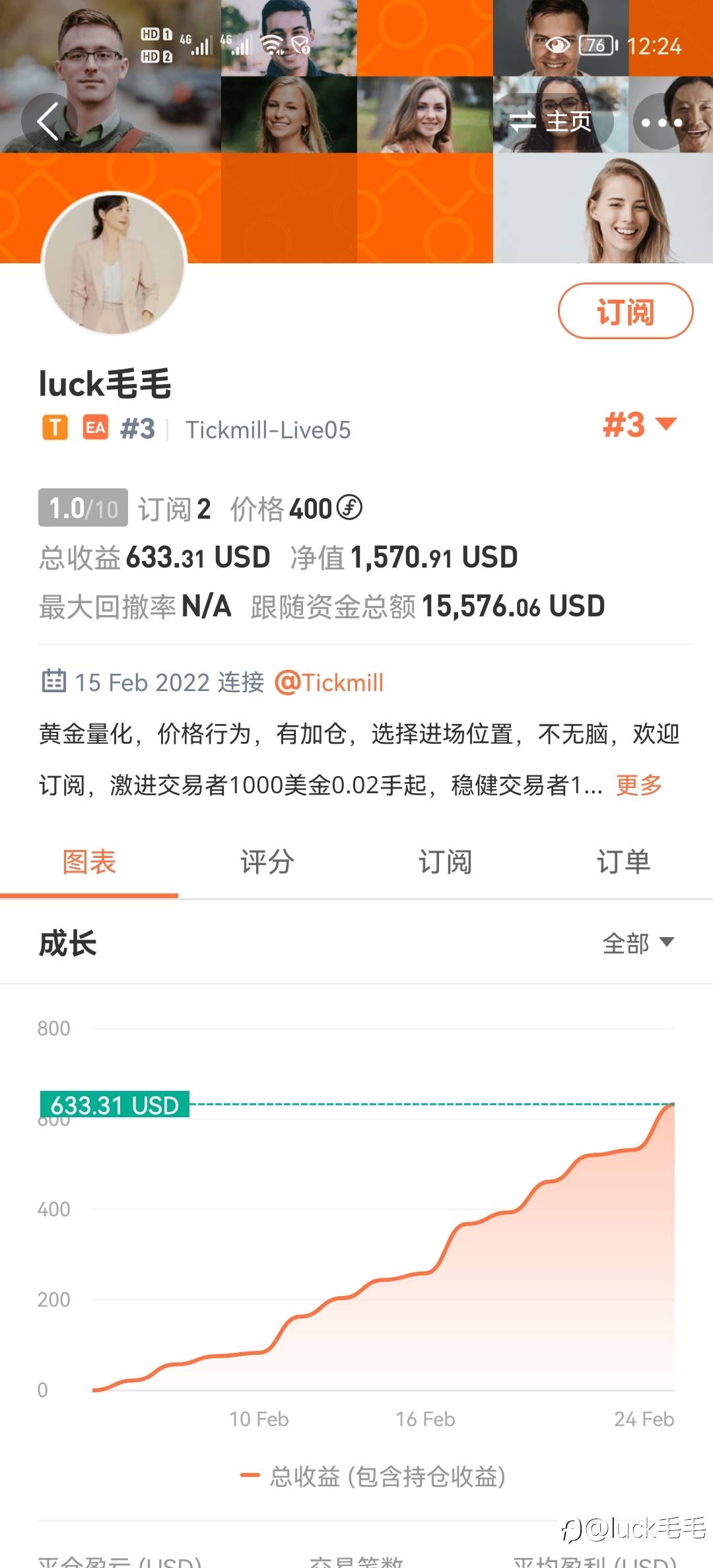Image resolution: width=713 pixels, height=1568 pixels.
Task: Tap the orange 订阅 subscribe button
Action: (x=625, y=311)
